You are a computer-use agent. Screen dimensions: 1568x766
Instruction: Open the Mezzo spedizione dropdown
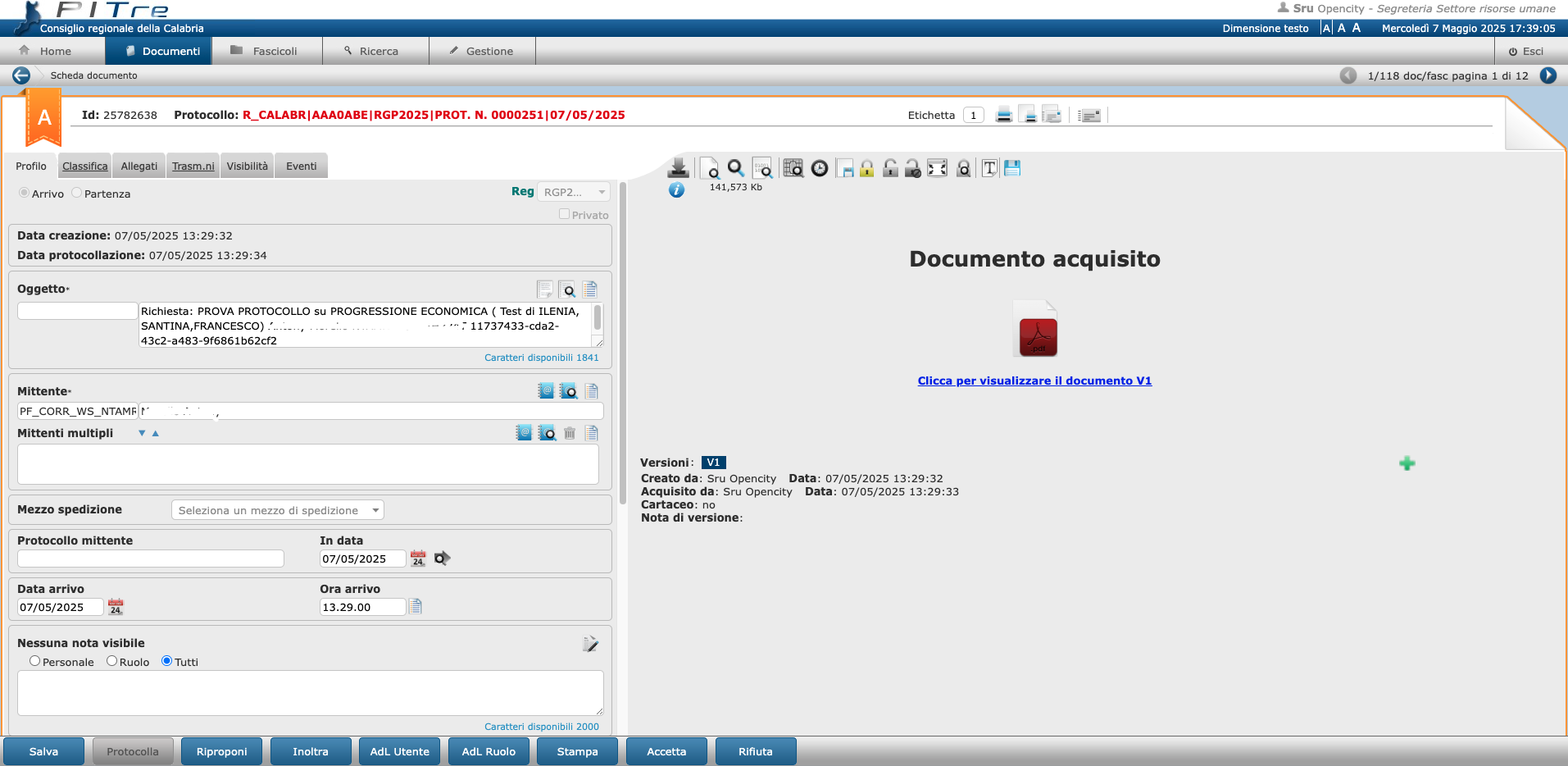point(277,510)
